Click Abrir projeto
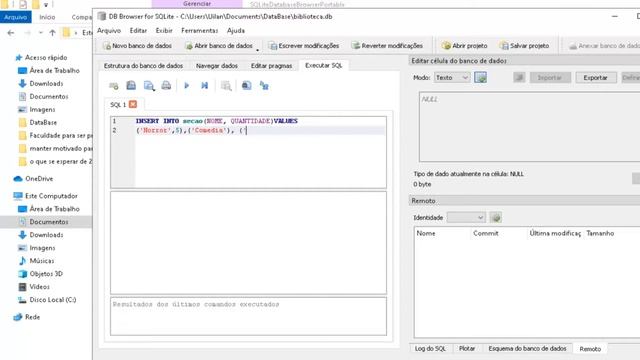The height and width of the screenshot is (360, 640). pyautogui.click(x=465, y=46)
